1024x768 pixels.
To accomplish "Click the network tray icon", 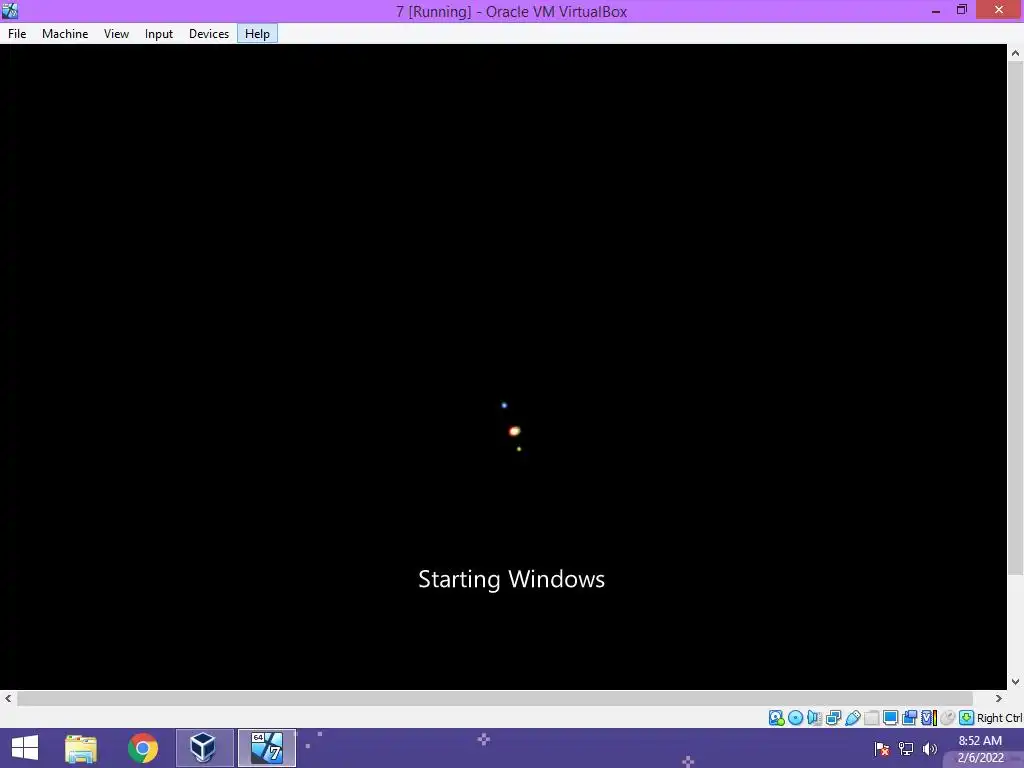I will pyautogui.click(x=906, y=749).
